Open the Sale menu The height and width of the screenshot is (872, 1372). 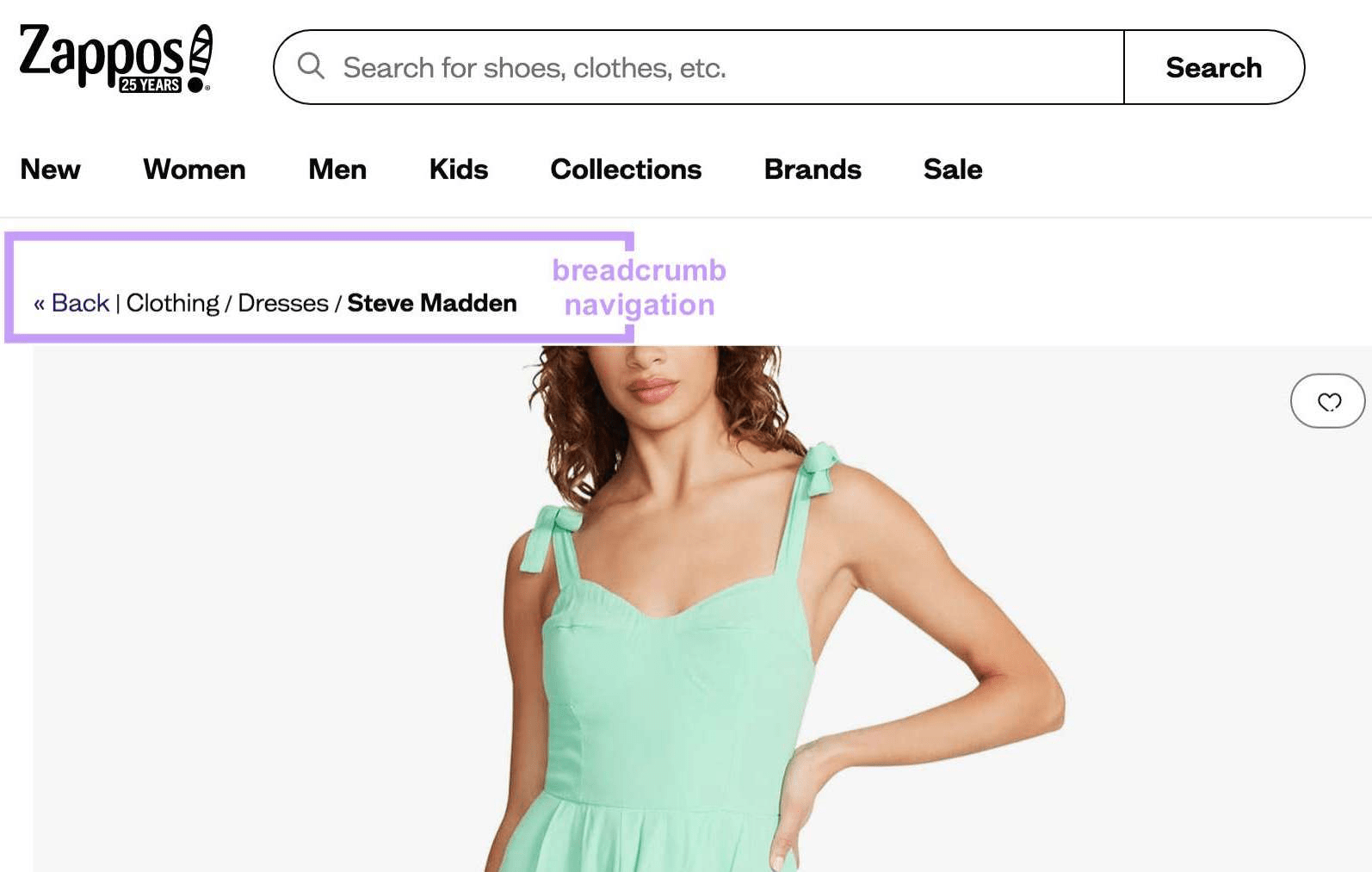(953, 170)
